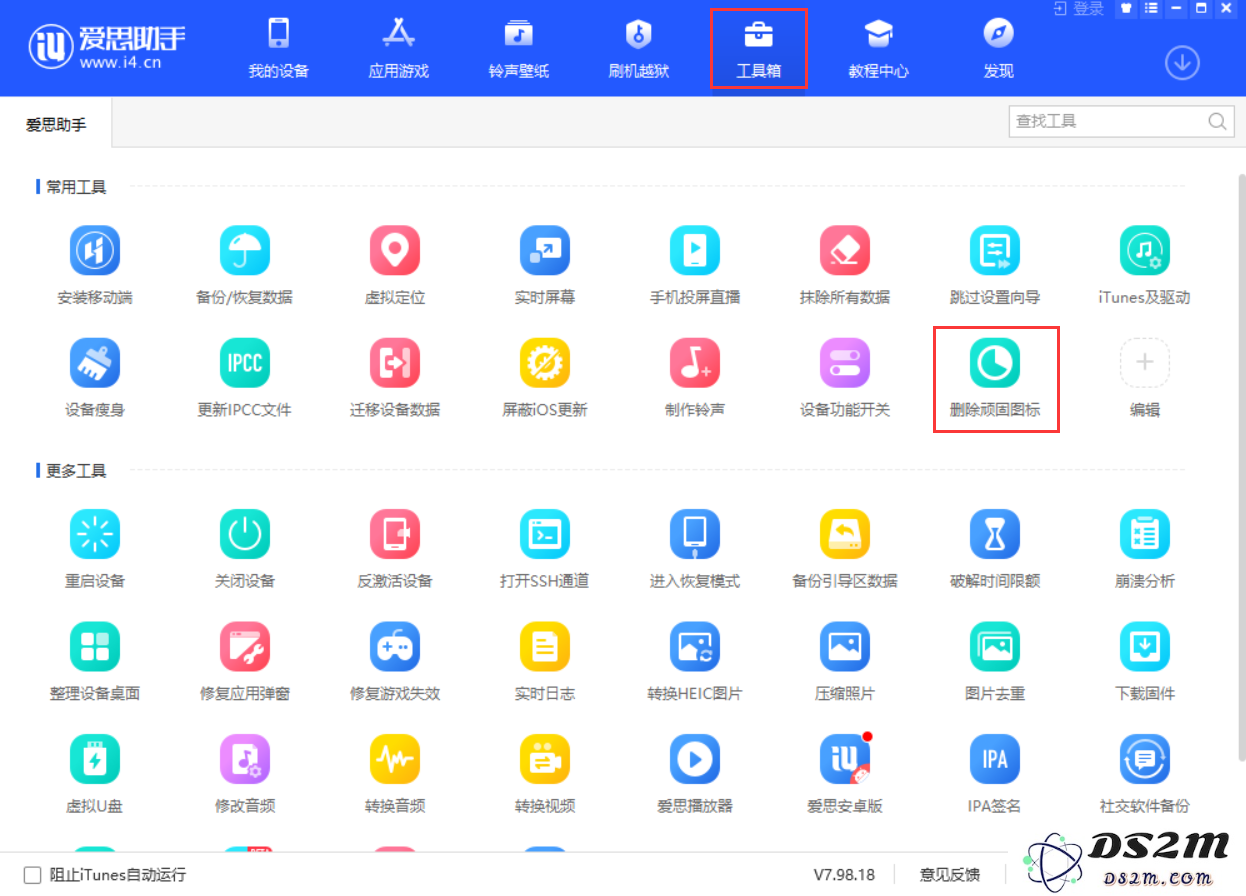Open 抹除所有数据 tool

[x=845, y=264]
